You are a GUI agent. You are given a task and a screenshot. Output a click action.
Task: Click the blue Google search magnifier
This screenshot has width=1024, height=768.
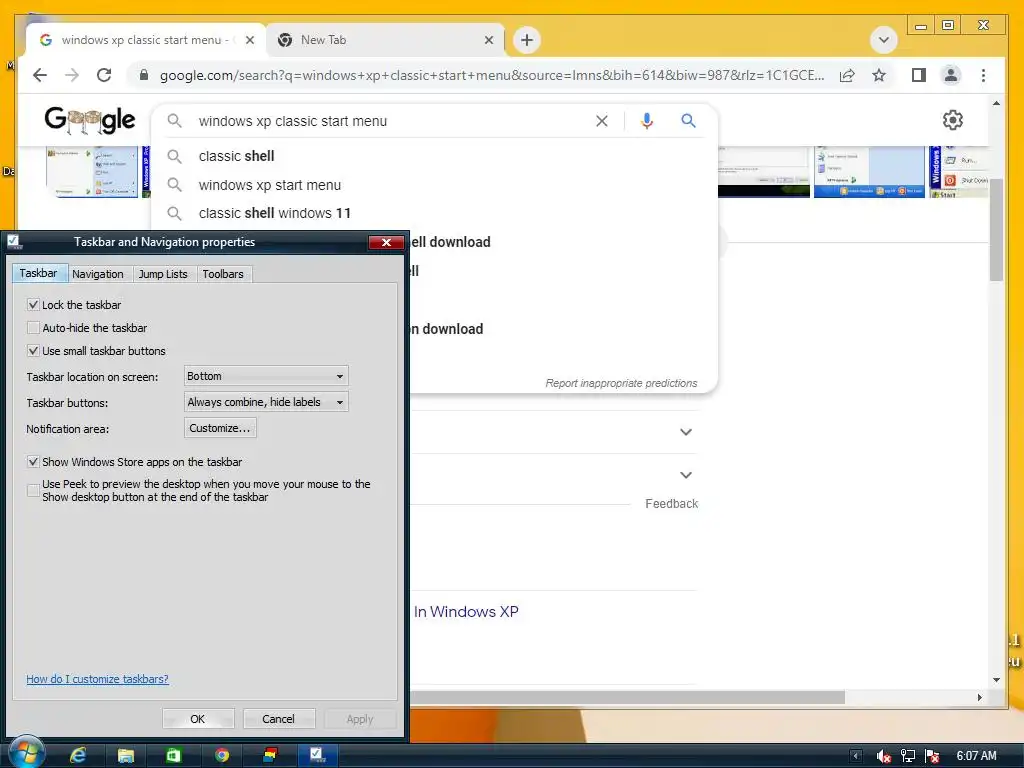coord(688,121)
